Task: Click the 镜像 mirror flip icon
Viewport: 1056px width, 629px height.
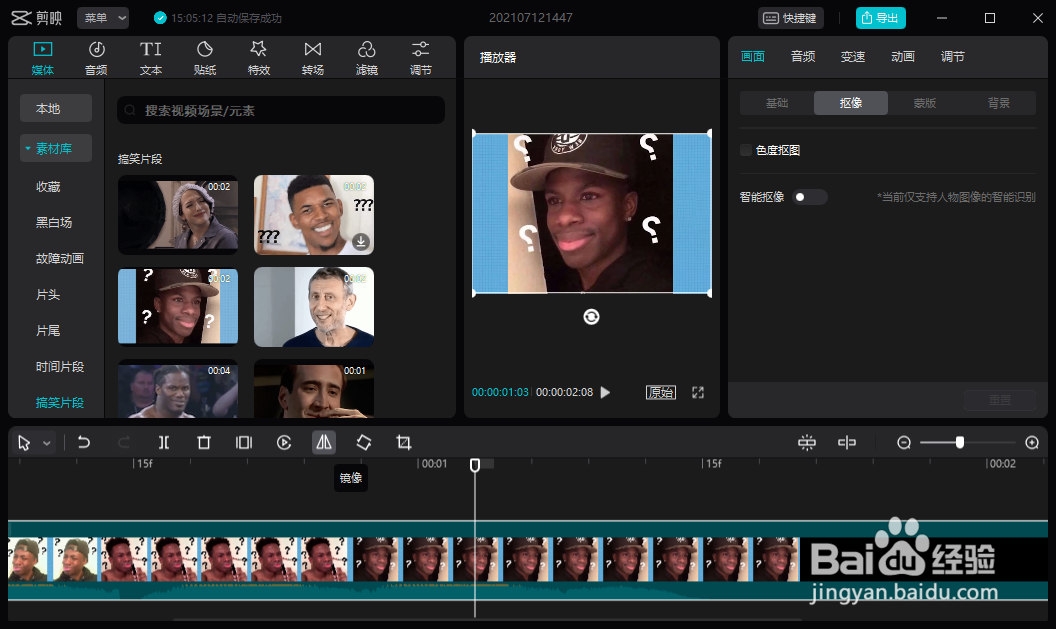Action: (x=324, y=442)
